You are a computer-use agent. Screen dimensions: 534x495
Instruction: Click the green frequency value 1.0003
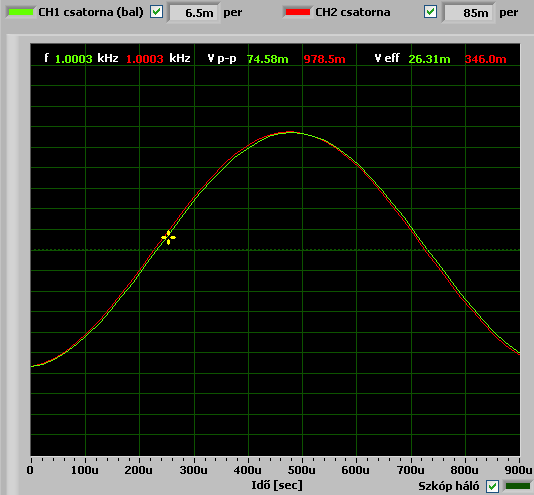click(74, 59)
